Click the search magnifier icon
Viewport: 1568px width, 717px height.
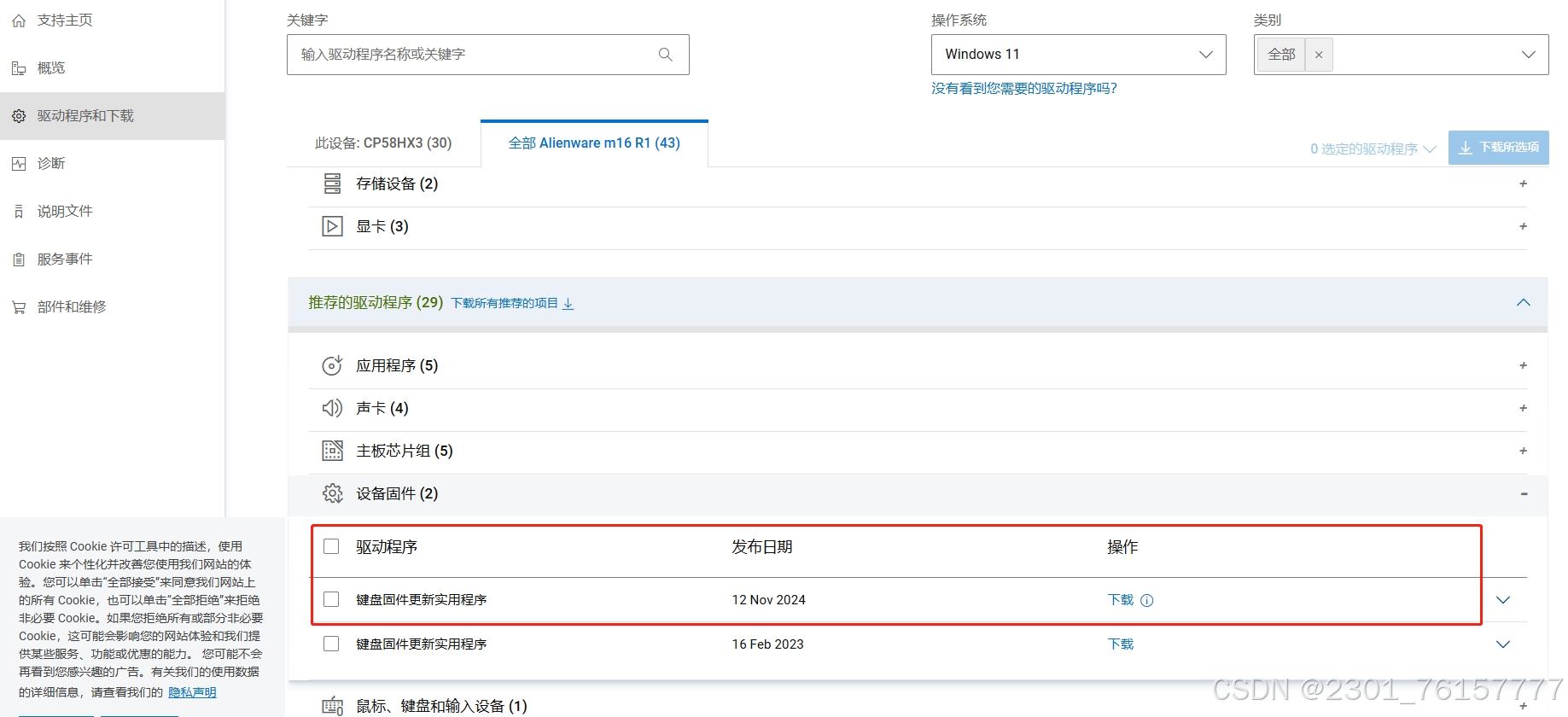[666, 55]
